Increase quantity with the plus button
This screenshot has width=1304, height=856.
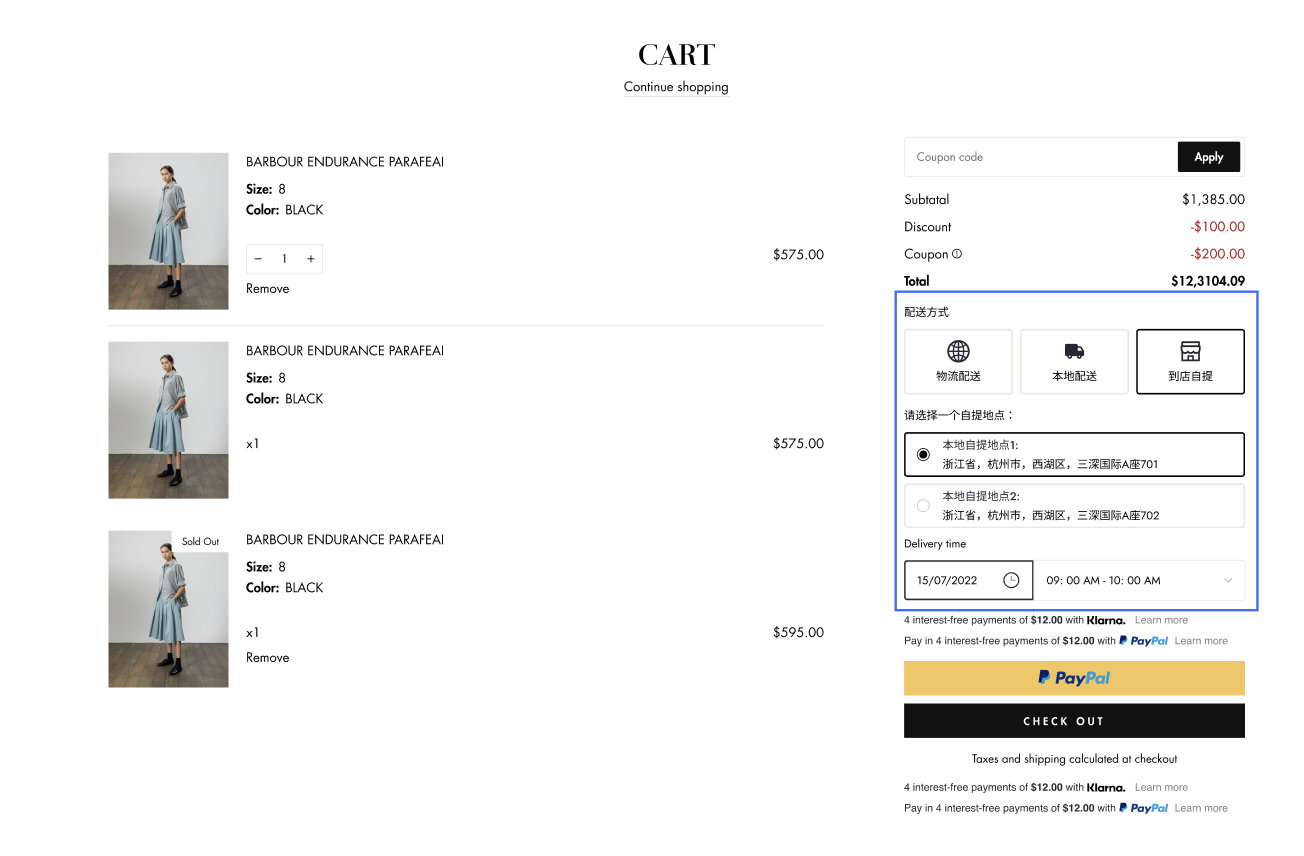(x=311, y=259)
